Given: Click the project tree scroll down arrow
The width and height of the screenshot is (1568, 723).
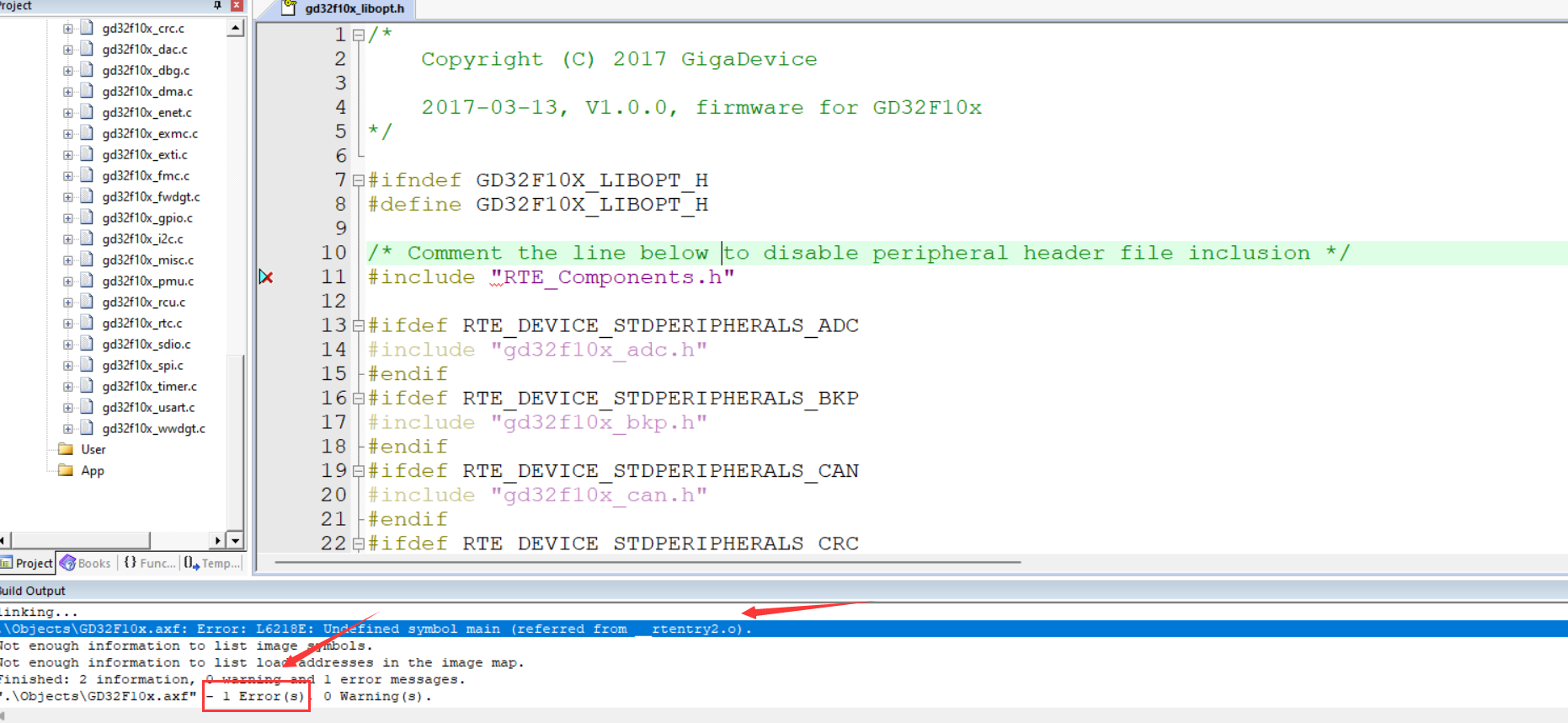Looking at the screenshot, I should [x=236, y=540].
